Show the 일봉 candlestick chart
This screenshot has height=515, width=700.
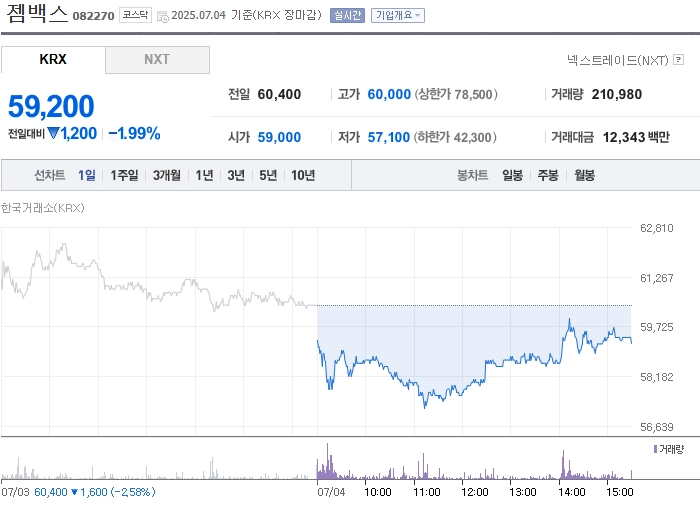click(512, 175)
